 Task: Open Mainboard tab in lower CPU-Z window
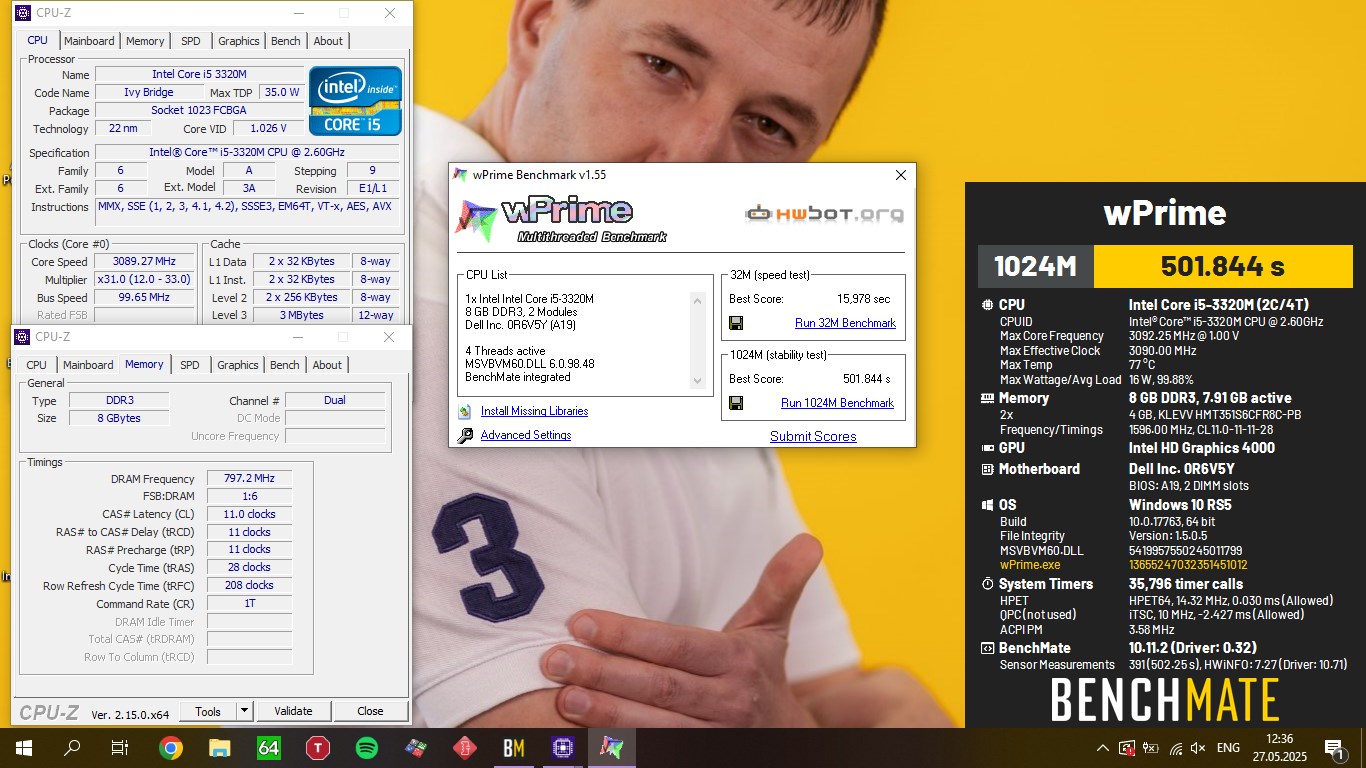pyautogui.click(x=88, y=365)
